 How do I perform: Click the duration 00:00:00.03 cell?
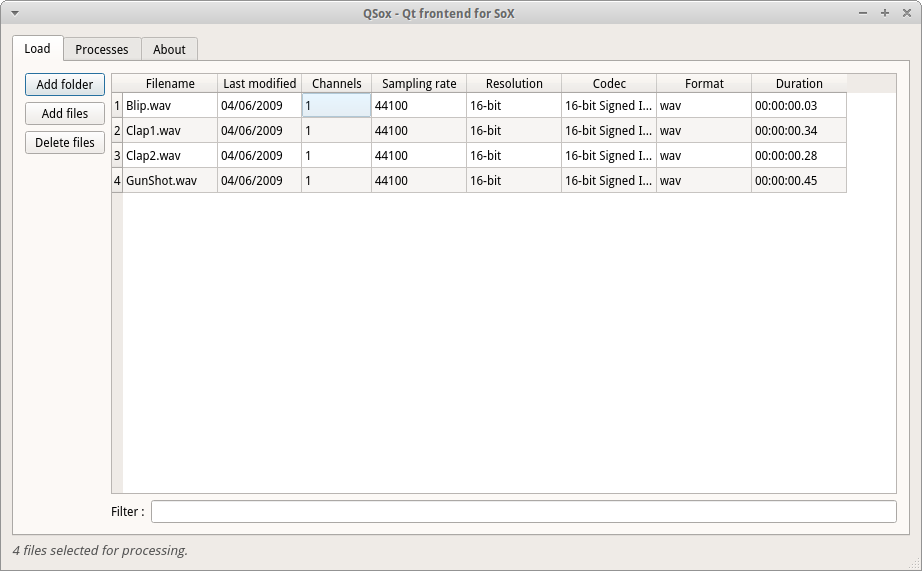coord(799,106)
